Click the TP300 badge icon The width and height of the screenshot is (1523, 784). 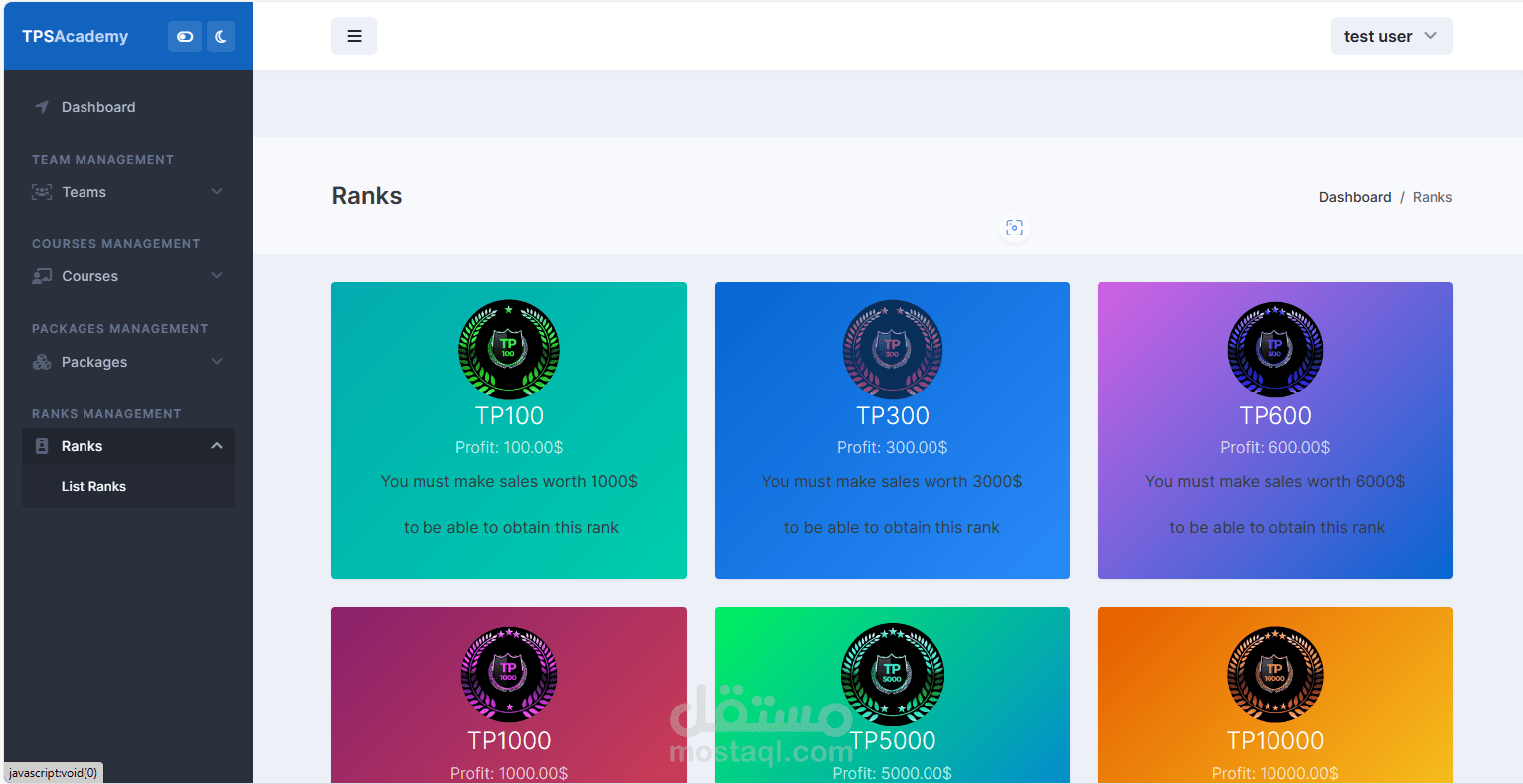[893, 350]
